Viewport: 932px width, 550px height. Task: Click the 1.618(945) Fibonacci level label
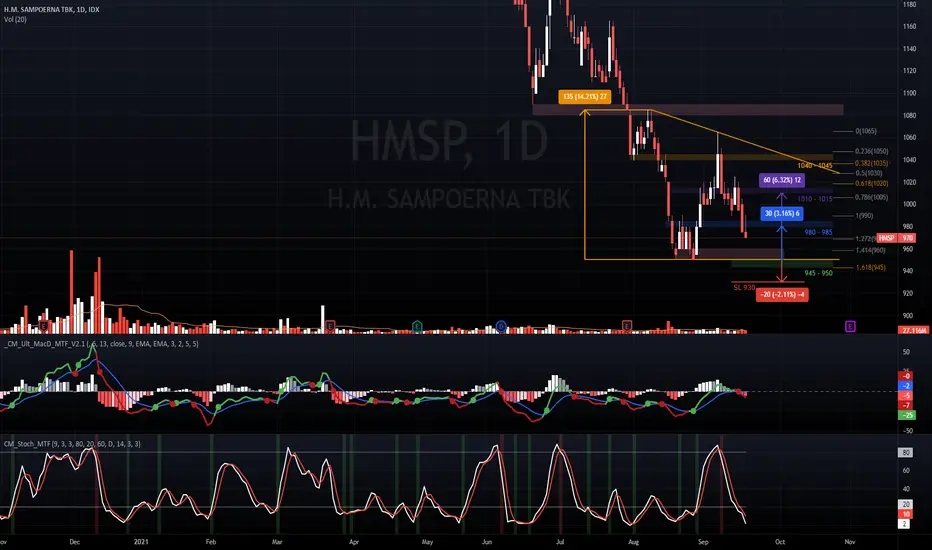[x=870, y=268]
